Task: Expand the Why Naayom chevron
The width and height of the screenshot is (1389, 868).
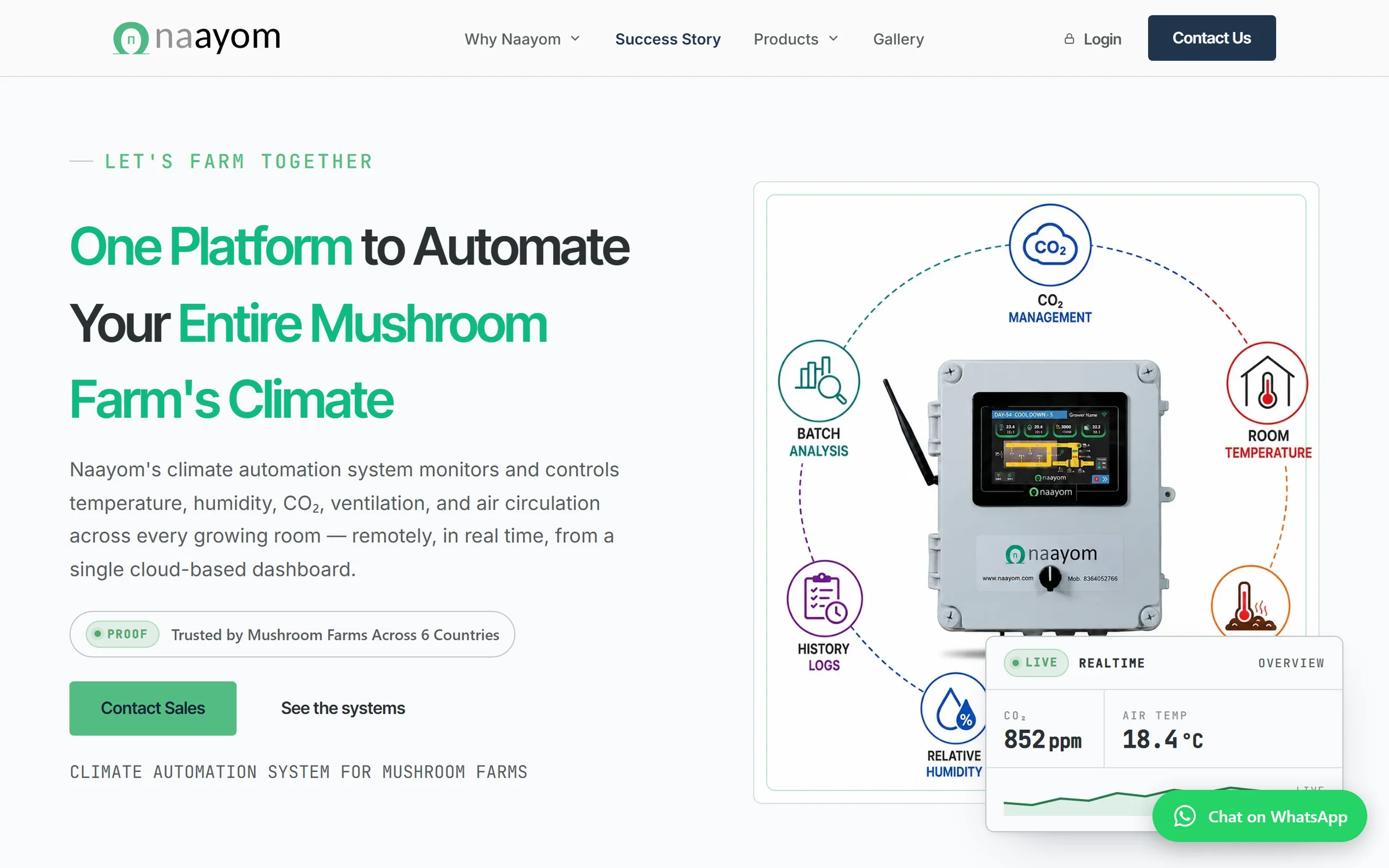Action: 575,39
